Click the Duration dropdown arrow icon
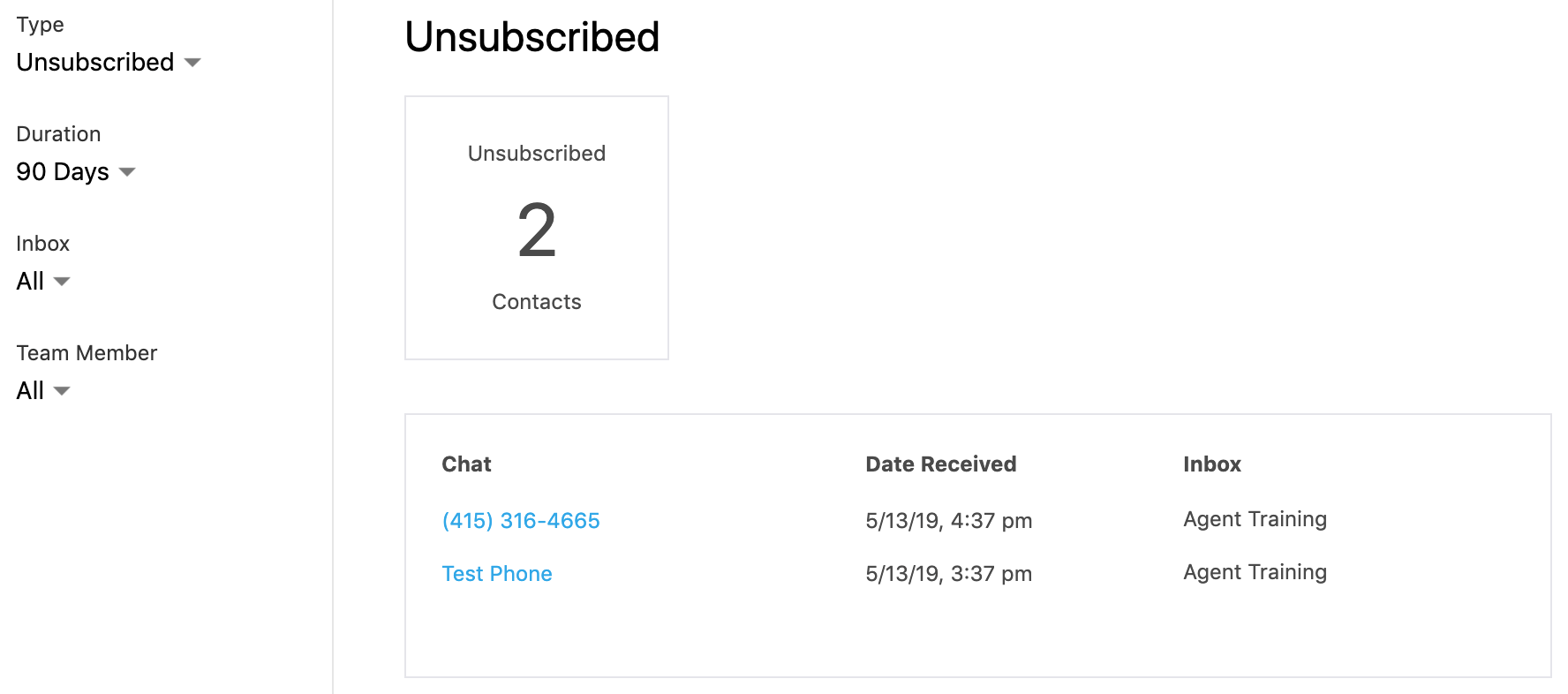Viewport: 1568px width, 694px height. [127, 172]
